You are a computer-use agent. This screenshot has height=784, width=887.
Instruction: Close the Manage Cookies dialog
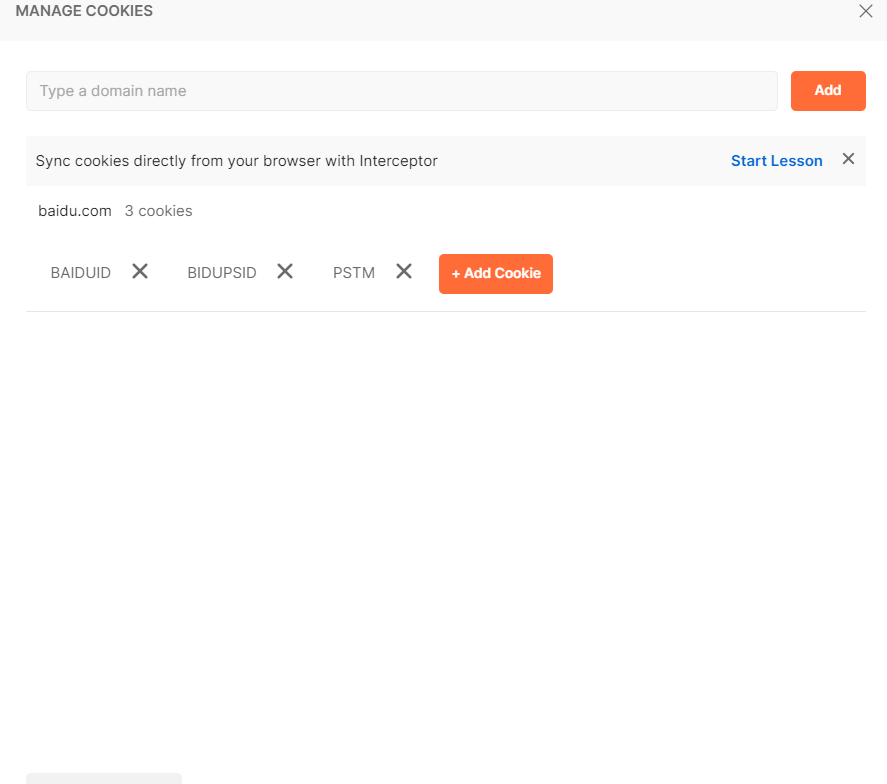click(x=866, y=11)
